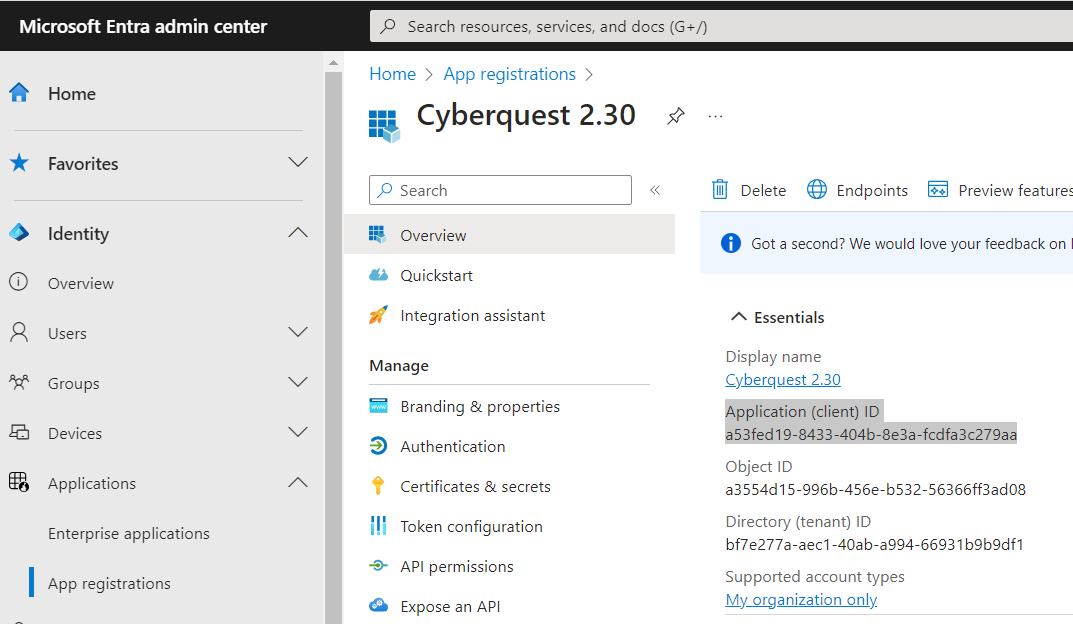
Task: Click the Devices icon in sidebar
Action: 19,432
